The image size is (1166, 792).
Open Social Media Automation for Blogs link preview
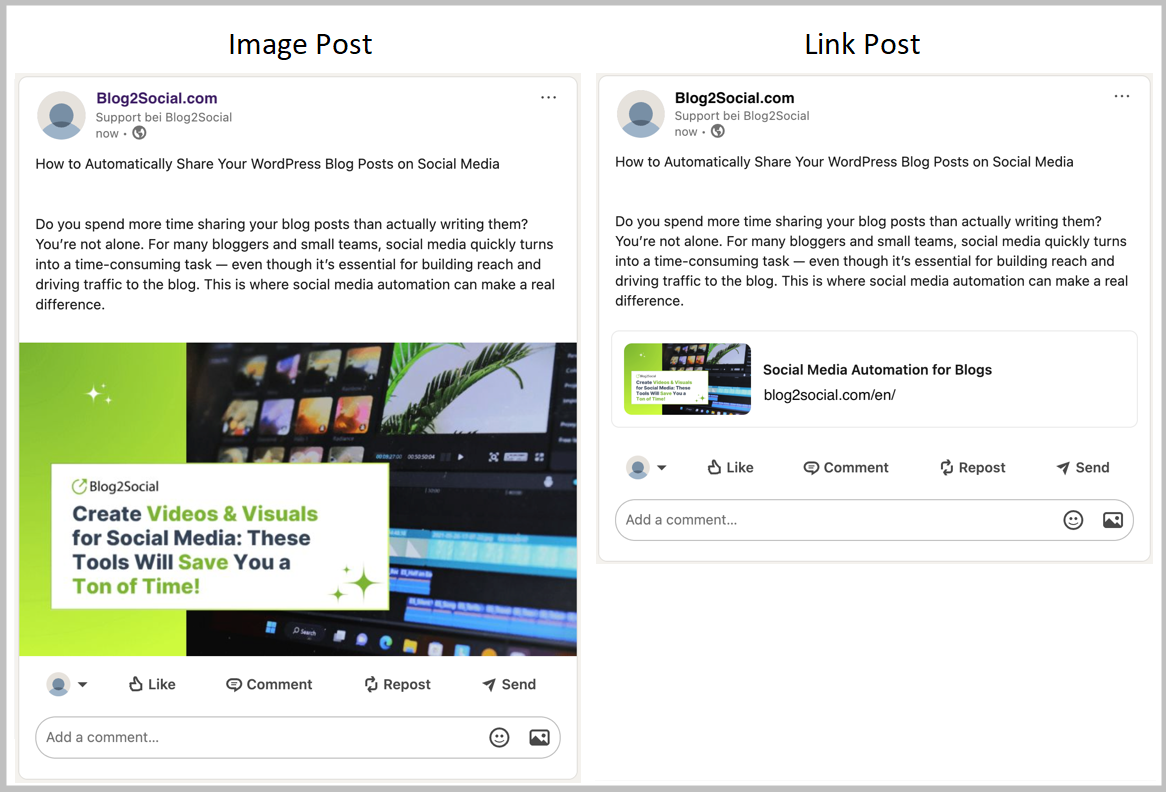coord(875,379)
